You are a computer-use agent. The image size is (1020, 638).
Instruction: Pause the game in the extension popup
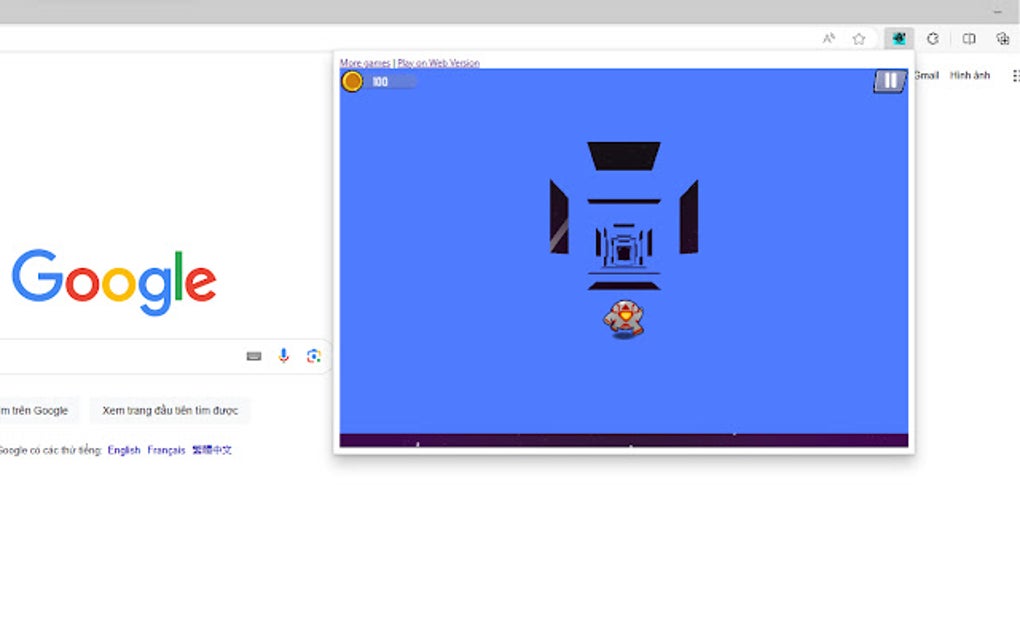(x=887, y=82)
